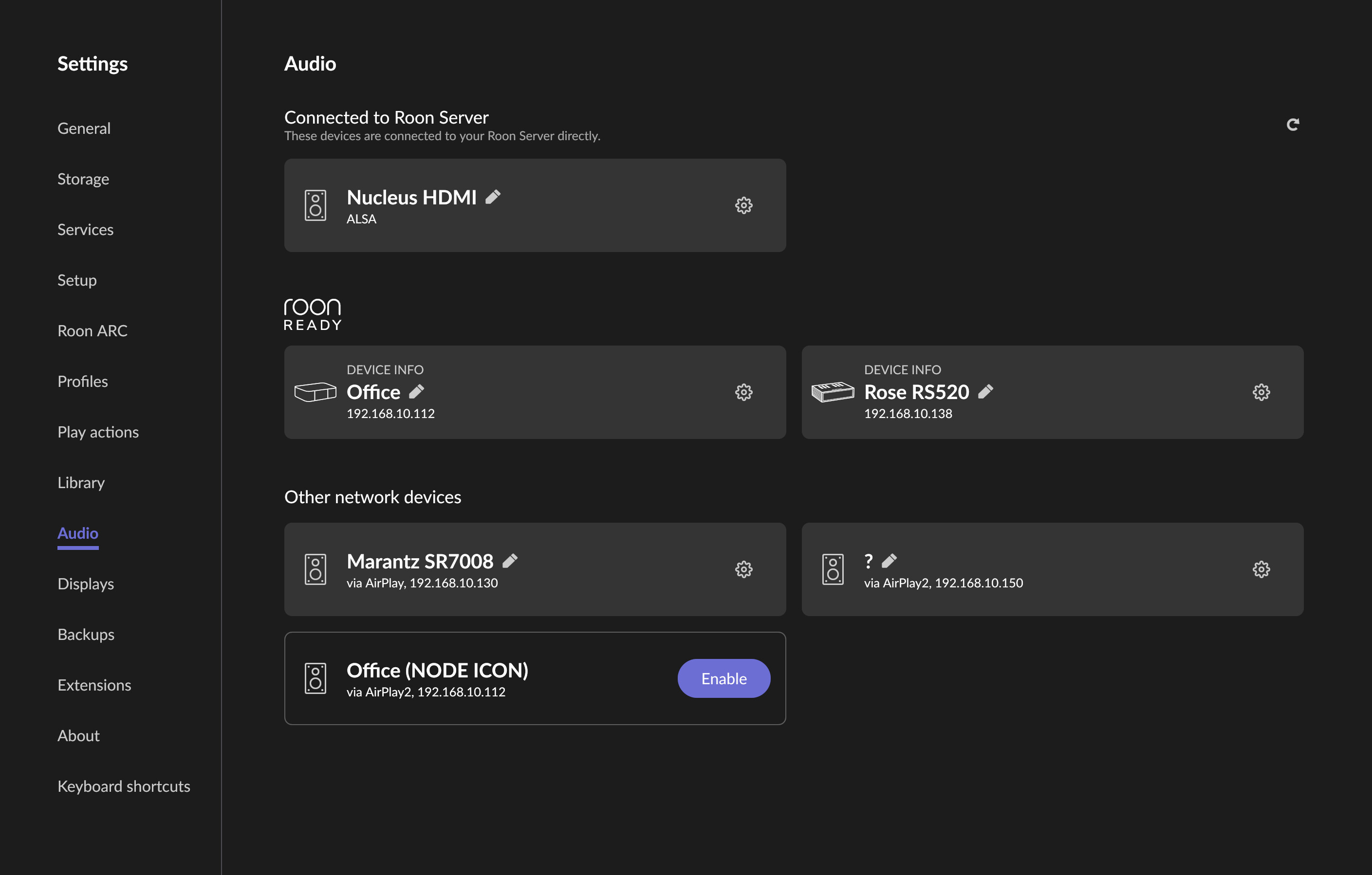Enable Office (NODE ICON) AirPlay2 device

pos(723,678)
